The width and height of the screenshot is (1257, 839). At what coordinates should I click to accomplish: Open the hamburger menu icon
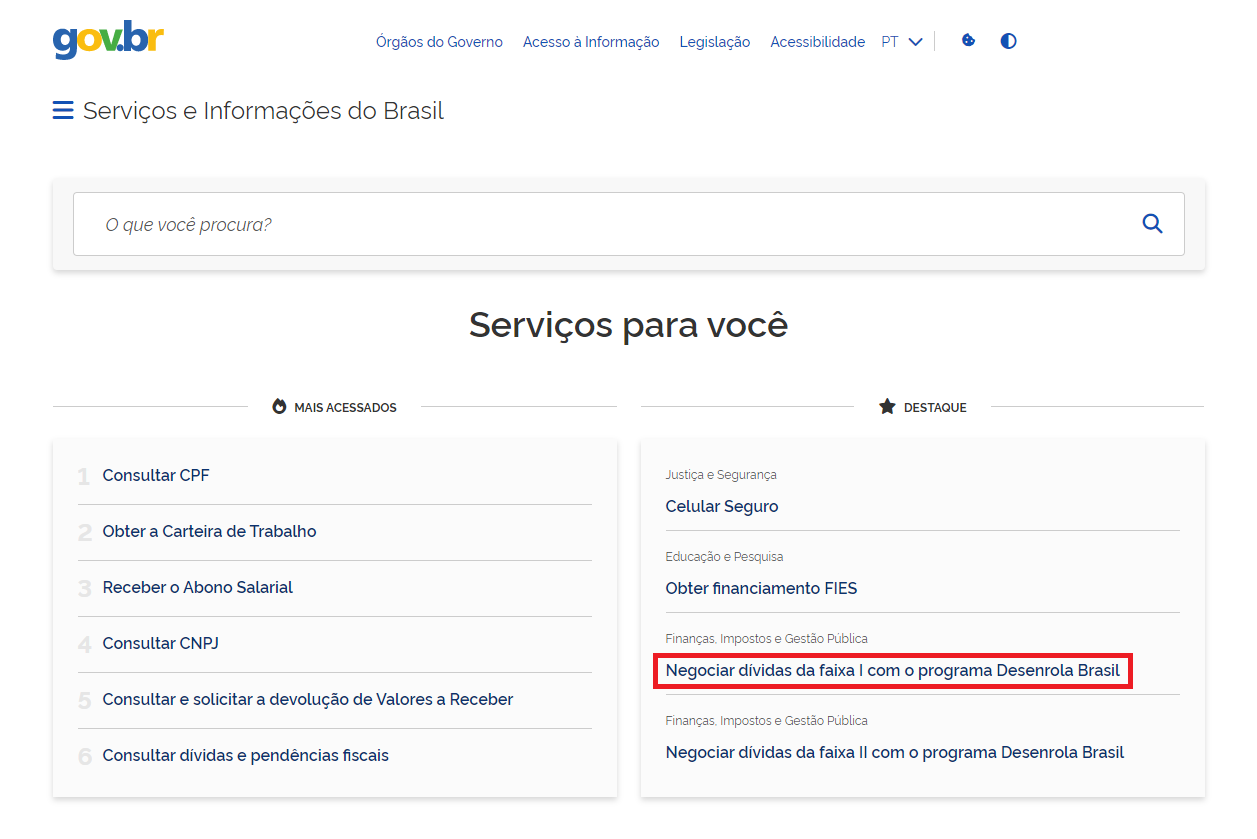coord(63,111)
